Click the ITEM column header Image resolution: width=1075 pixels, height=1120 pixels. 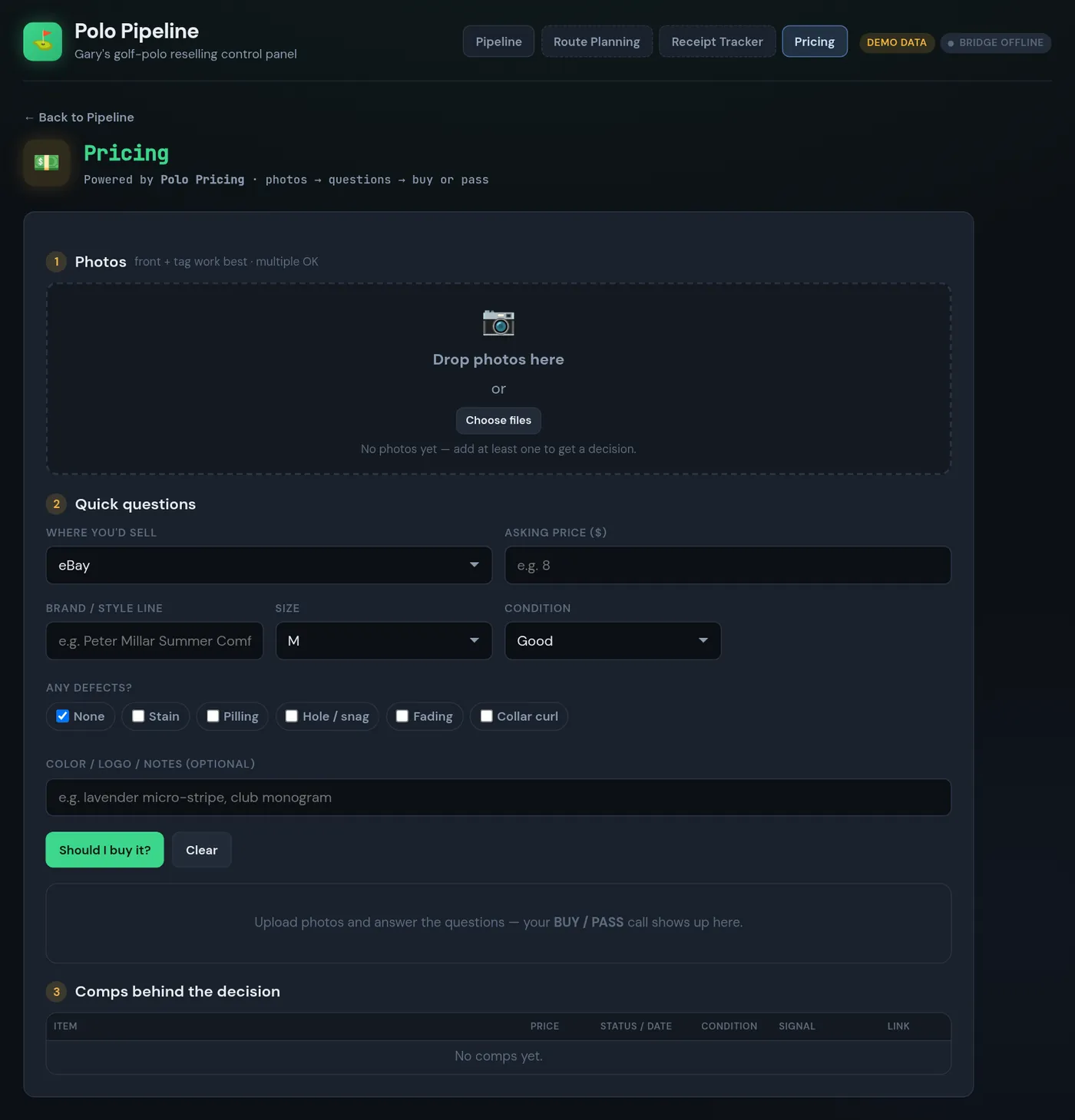pyautogui.click(x=65, y=1026)
